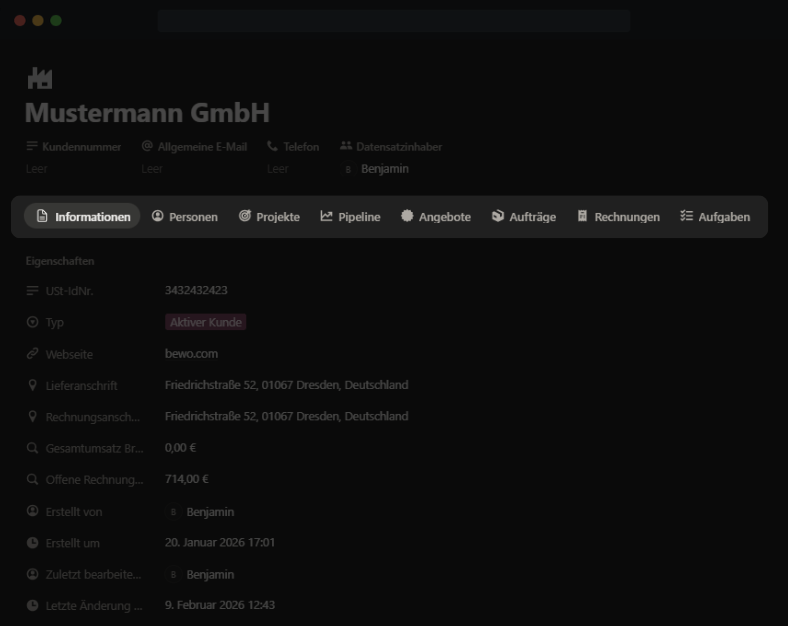
Task: Click the Rechnungen document icon
Action: coord(582,216)
